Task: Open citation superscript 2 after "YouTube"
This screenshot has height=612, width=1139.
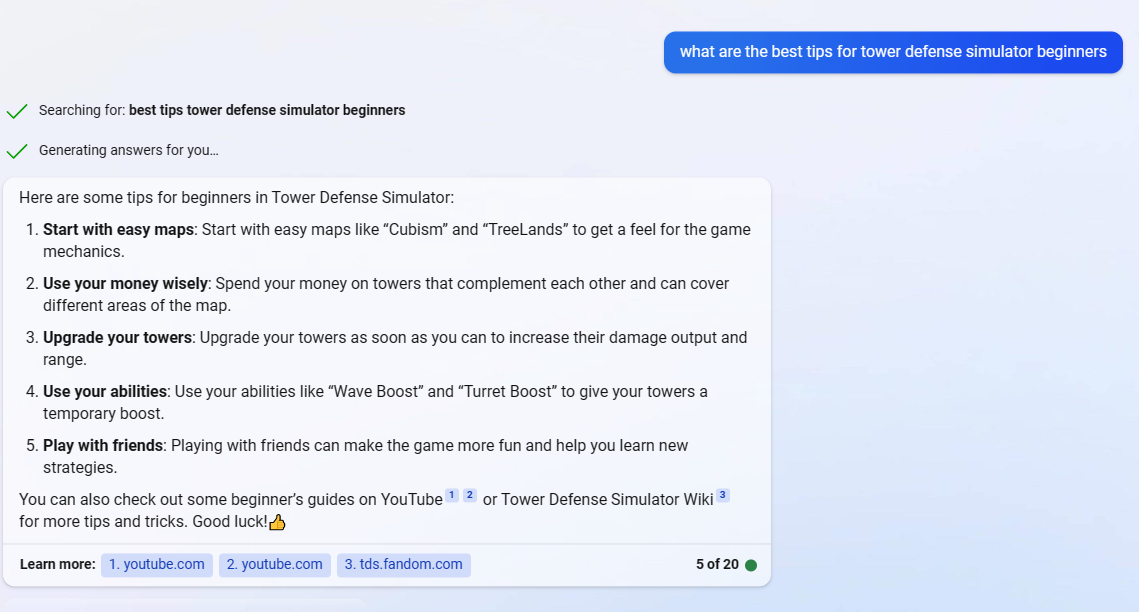Action: tap(468, 493)
